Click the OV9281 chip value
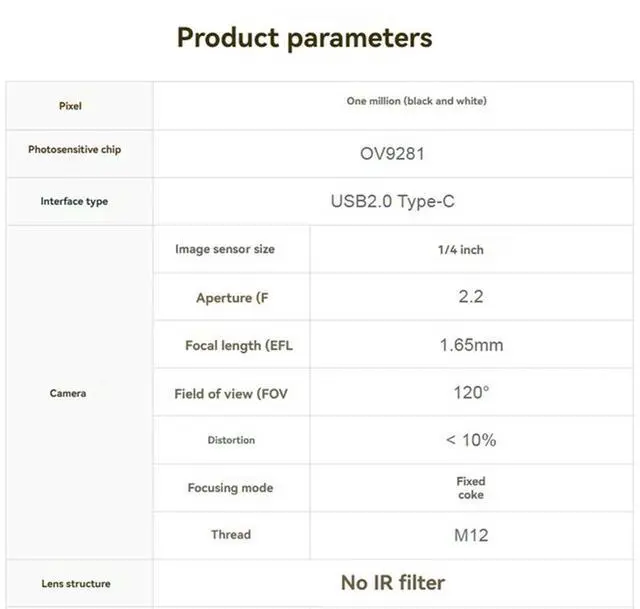Screen dimensions: 640x609 [399, 154]
